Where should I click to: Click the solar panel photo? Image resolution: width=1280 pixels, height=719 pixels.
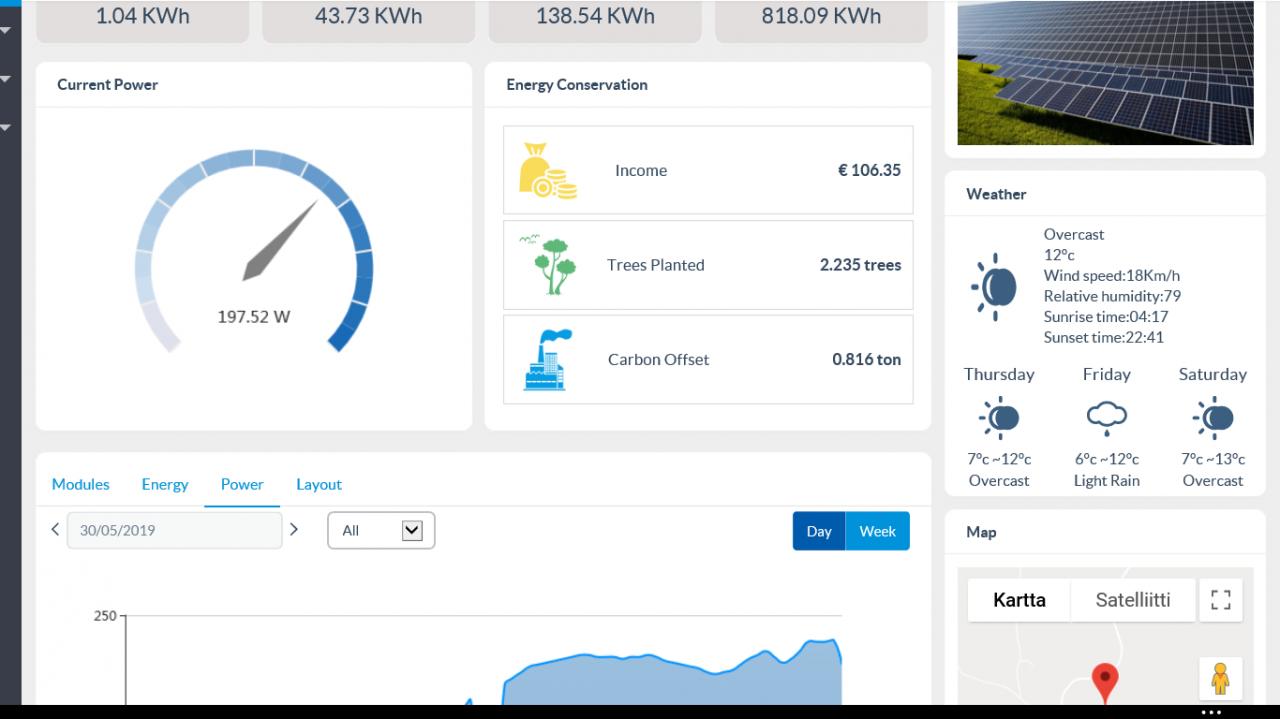pyautogui.click(x=1105, y=72)
